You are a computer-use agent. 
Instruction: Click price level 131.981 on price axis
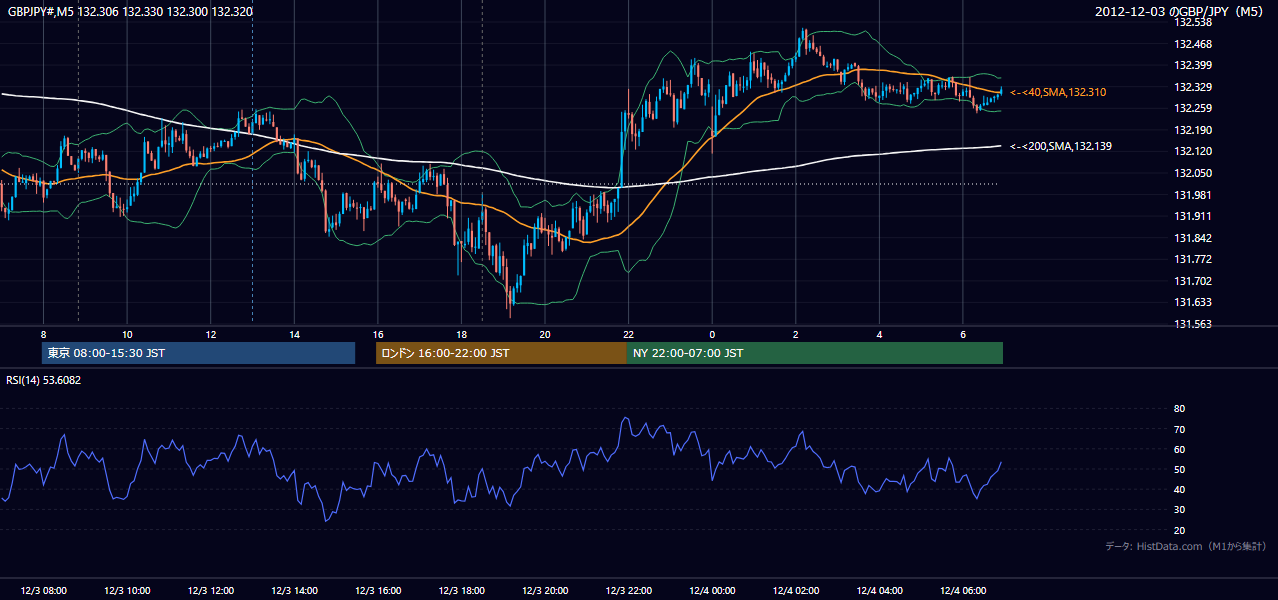(1193, 195)
